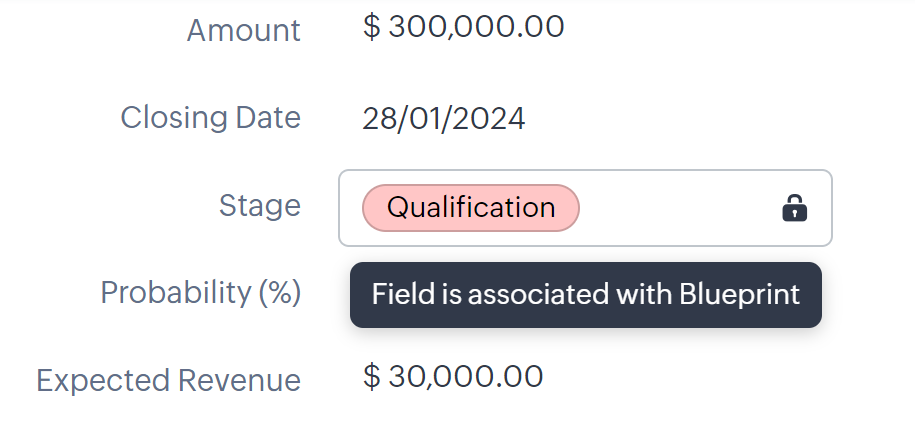Click the word Date in Closing Date
This screenshot has width=915, height=435.
point(265,117)
